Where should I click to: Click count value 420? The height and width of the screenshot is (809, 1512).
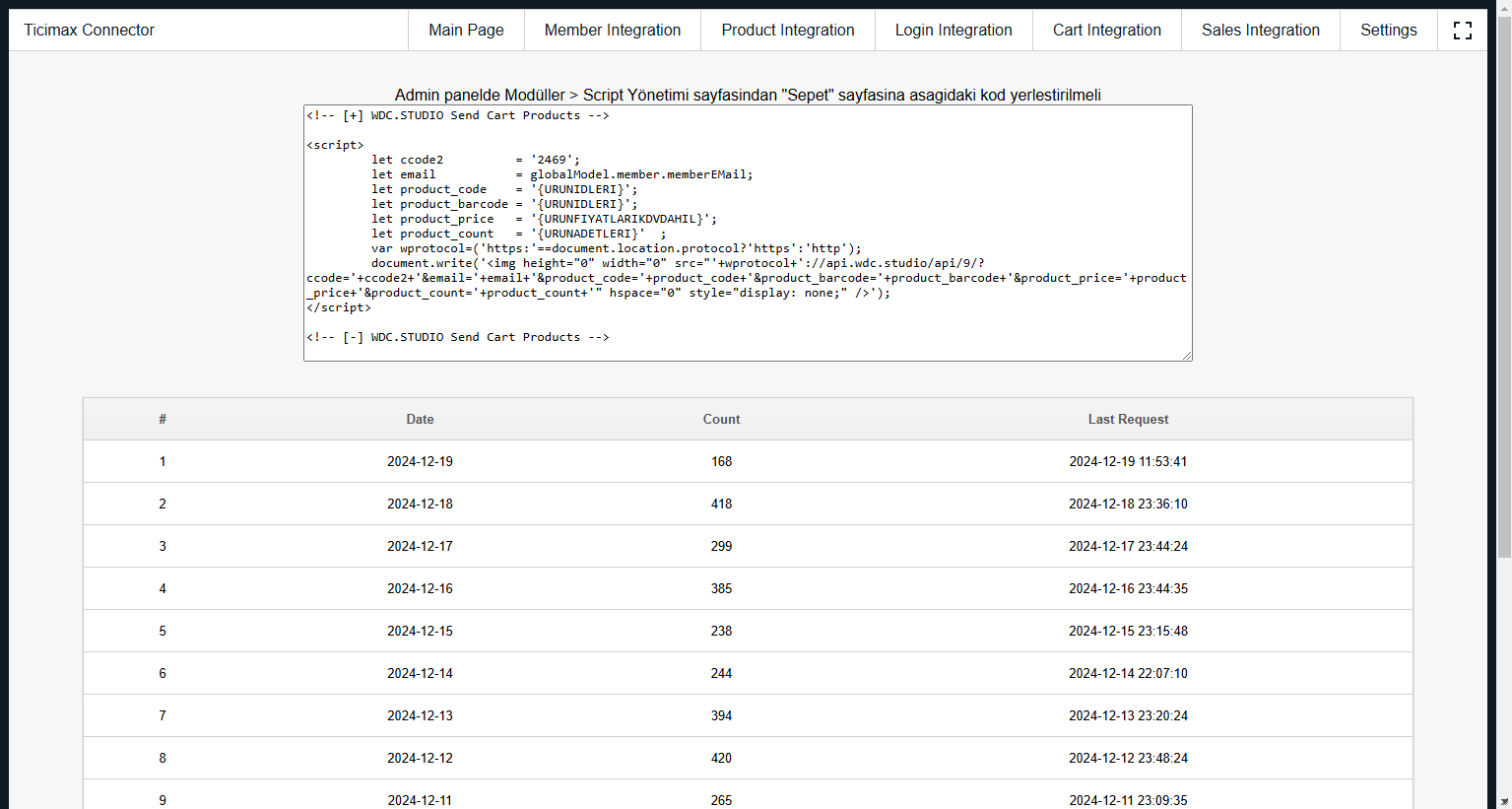coord(722,758)
